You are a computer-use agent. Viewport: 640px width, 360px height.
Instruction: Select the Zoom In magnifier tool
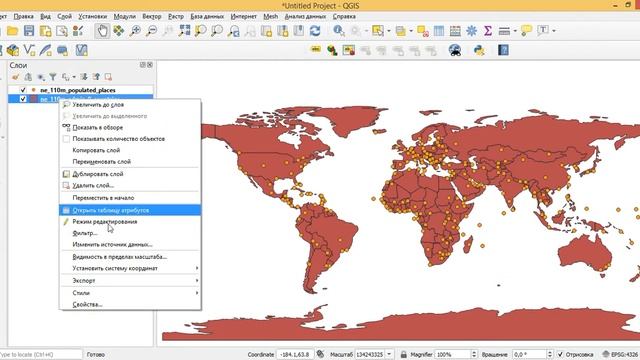pyautogui.click(x=135, y=31)
